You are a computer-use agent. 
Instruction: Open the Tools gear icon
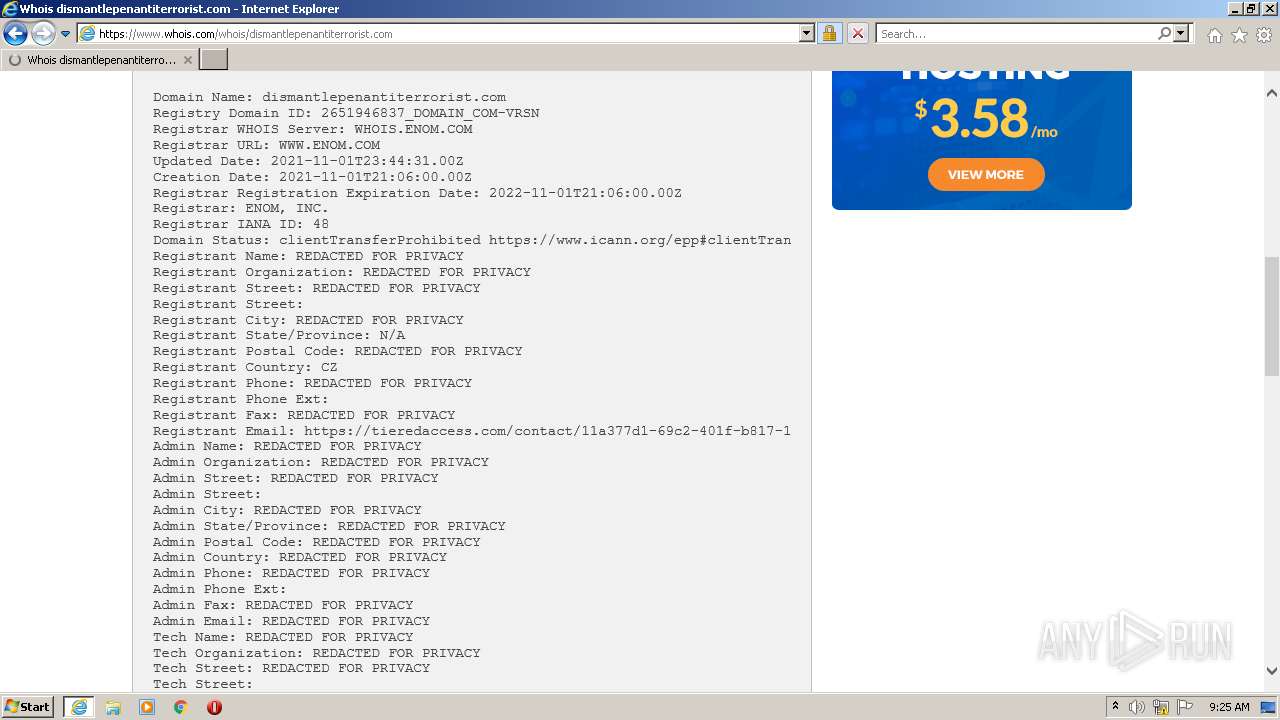click(1263, 35)
